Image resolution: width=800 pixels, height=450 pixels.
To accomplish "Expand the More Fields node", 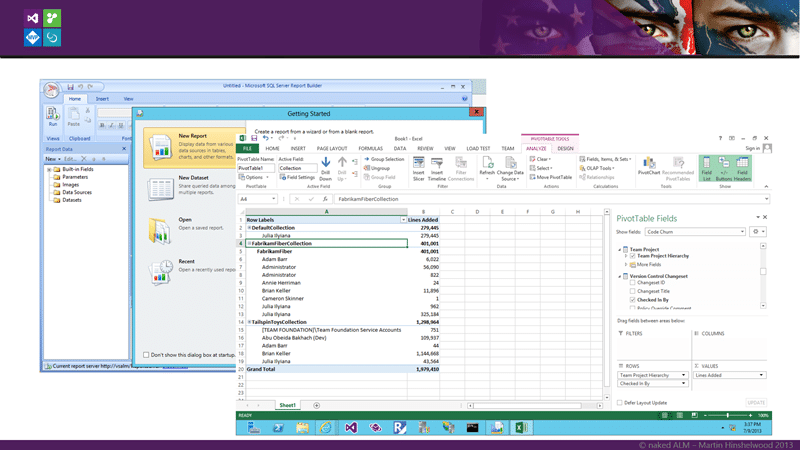I will point(626,264).
